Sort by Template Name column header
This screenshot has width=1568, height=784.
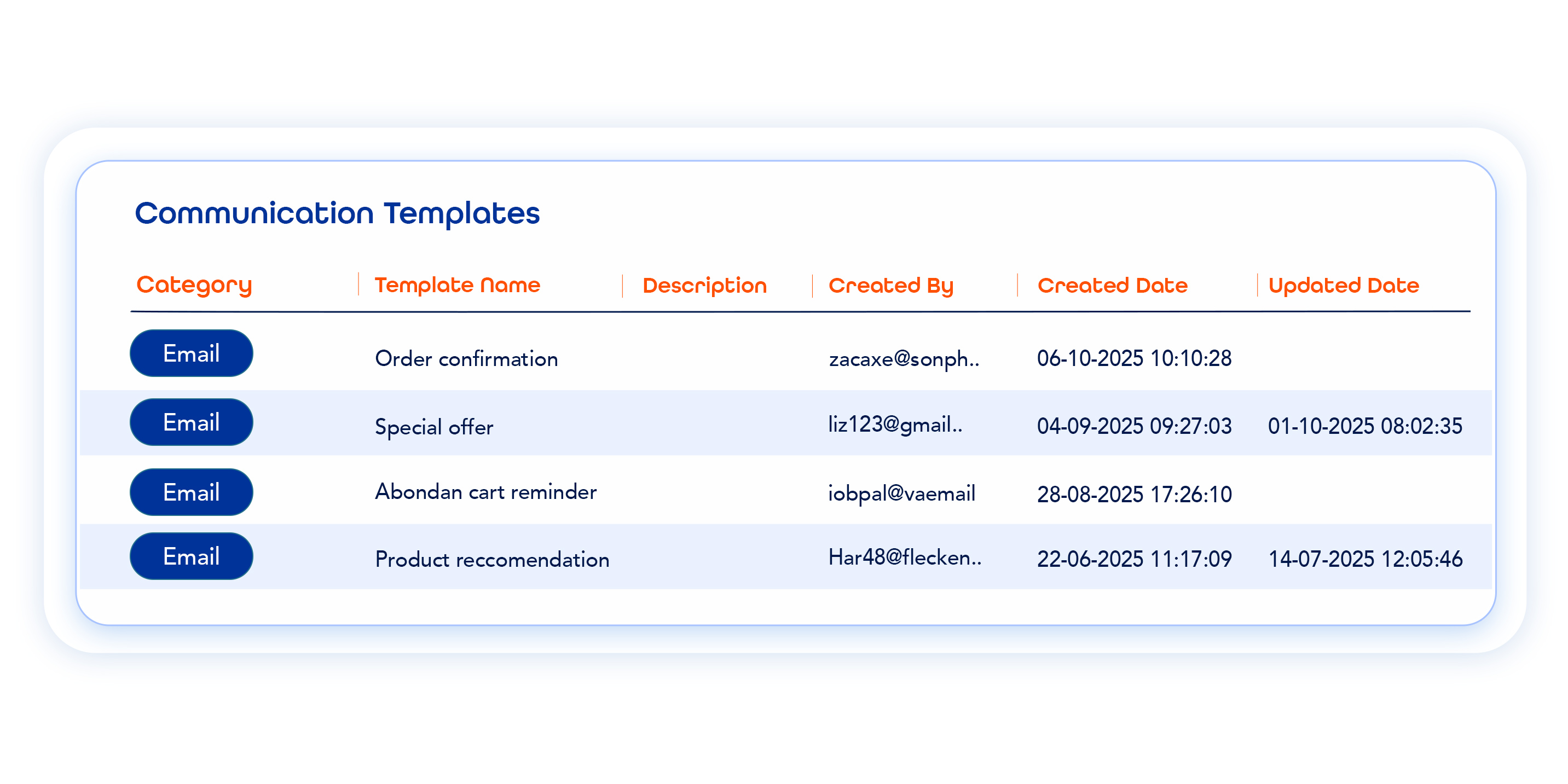tap(457, 285)
